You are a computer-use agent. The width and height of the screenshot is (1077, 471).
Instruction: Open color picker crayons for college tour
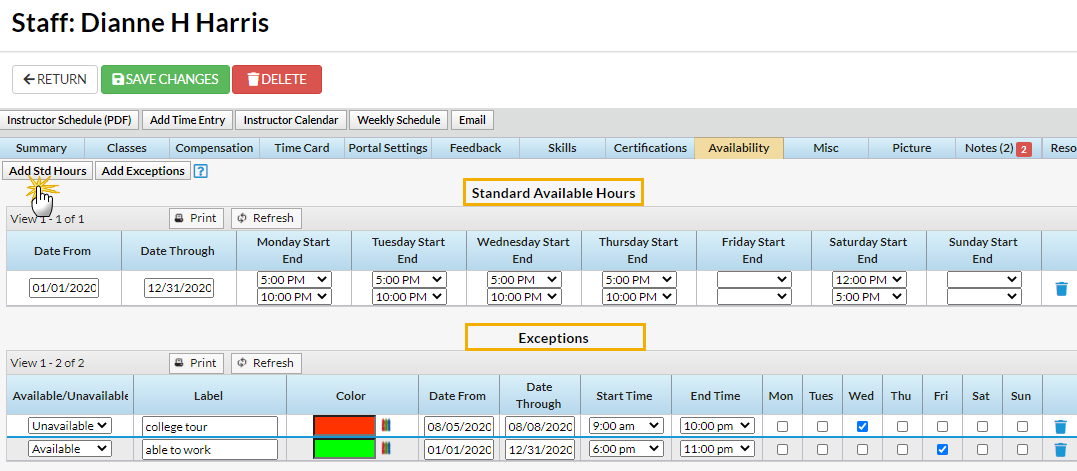click(385, 426)
